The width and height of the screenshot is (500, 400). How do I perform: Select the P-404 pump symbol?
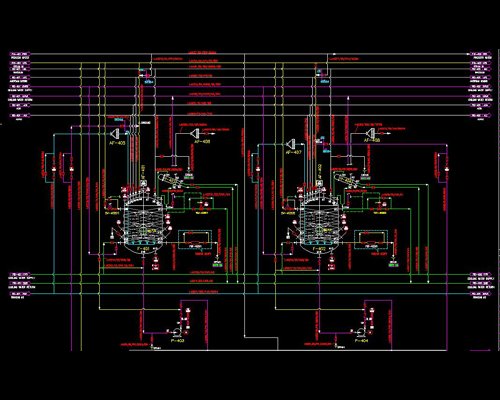point(360,332)
